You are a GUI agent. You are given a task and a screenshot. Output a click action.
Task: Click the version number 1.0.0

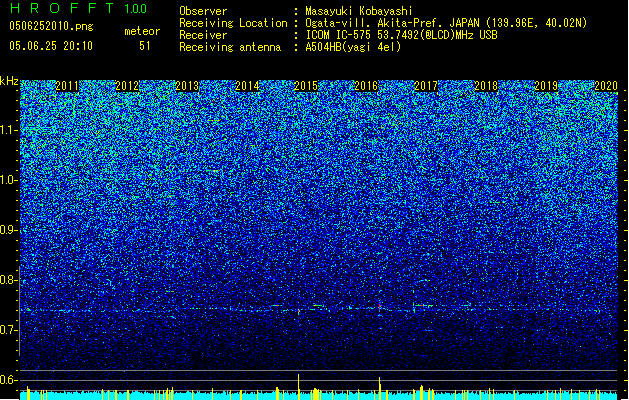(135, 9)
